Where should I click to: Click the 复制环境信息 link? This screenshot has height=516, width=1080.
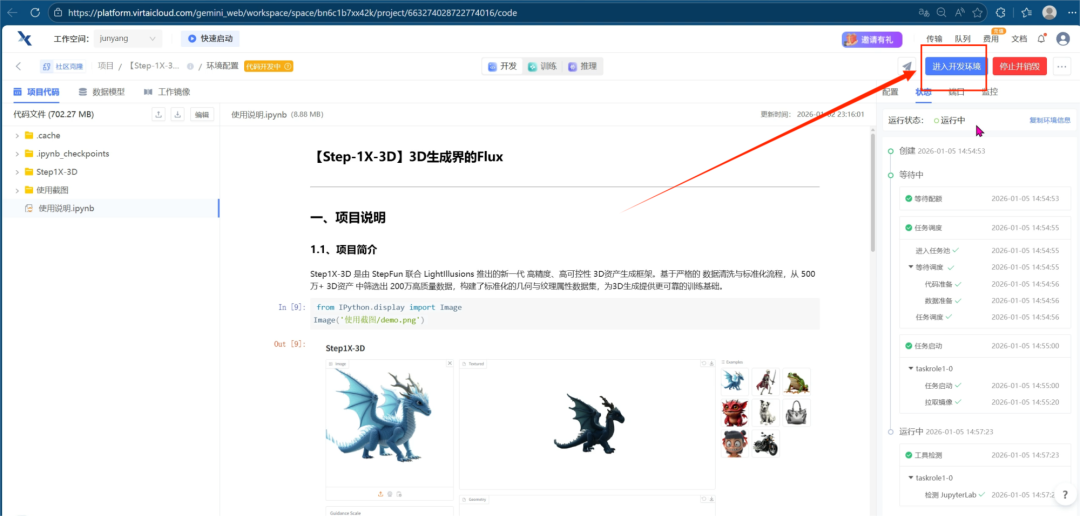coord(1050,120)
